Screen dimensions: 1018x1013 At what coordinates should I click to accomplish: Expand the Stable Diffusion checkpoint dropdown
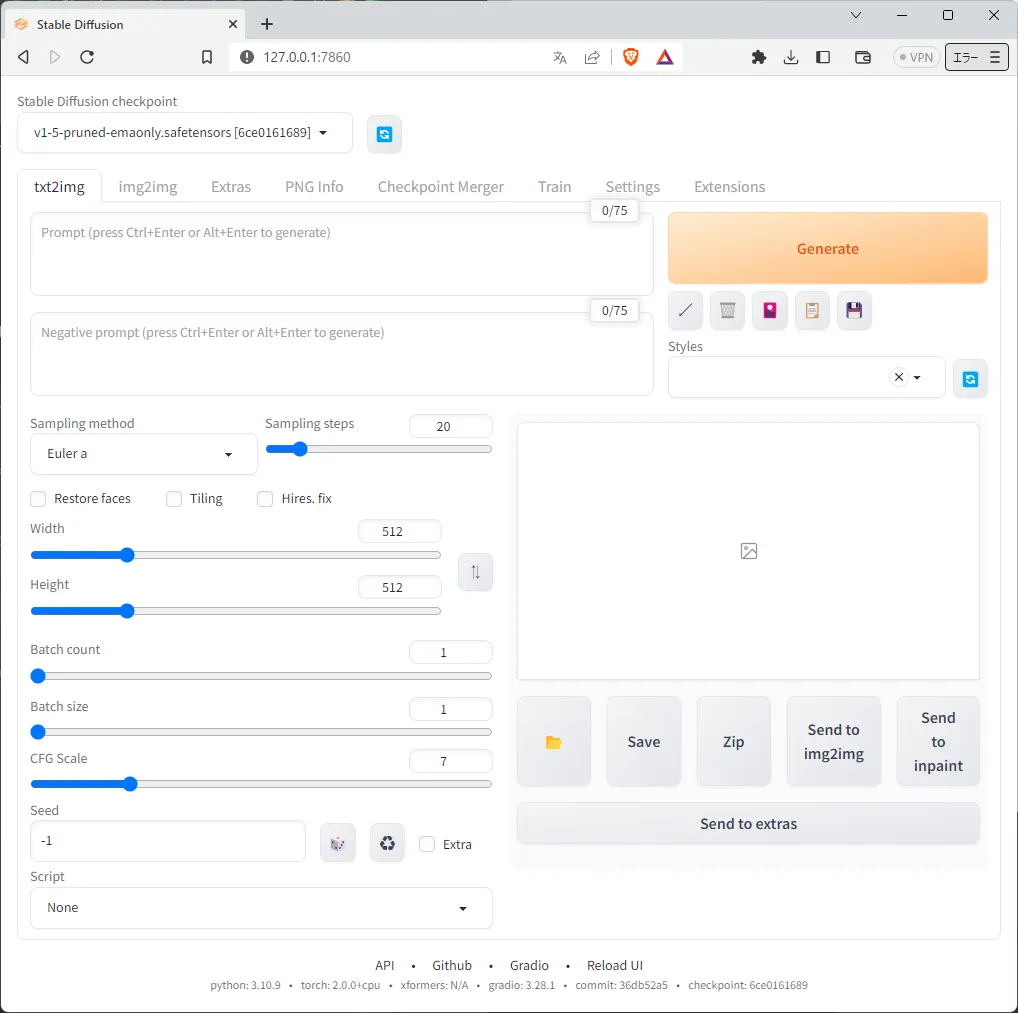[x=184, y=133]
